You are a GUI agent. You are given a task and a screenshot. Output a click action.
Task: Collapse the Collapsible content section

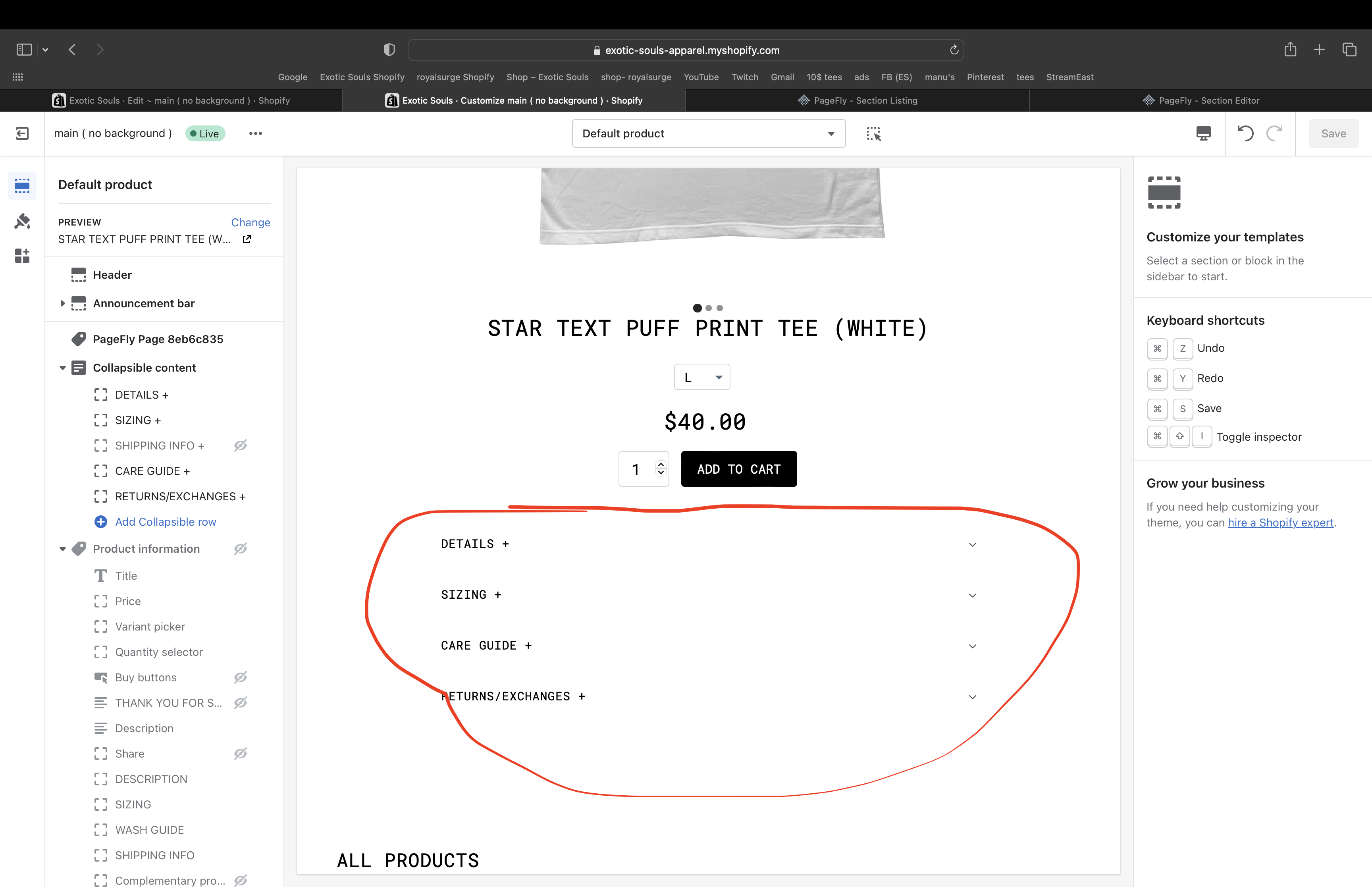[x=62, y=368]
